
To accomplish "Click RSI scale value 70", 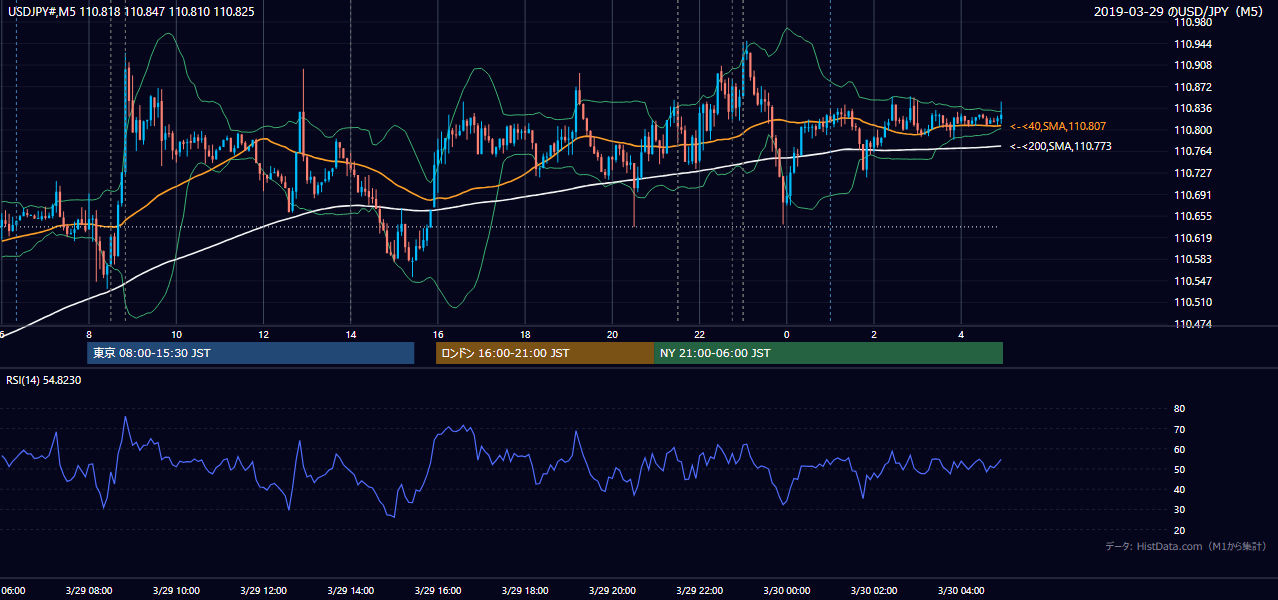I will click(x=1180, y=429).
